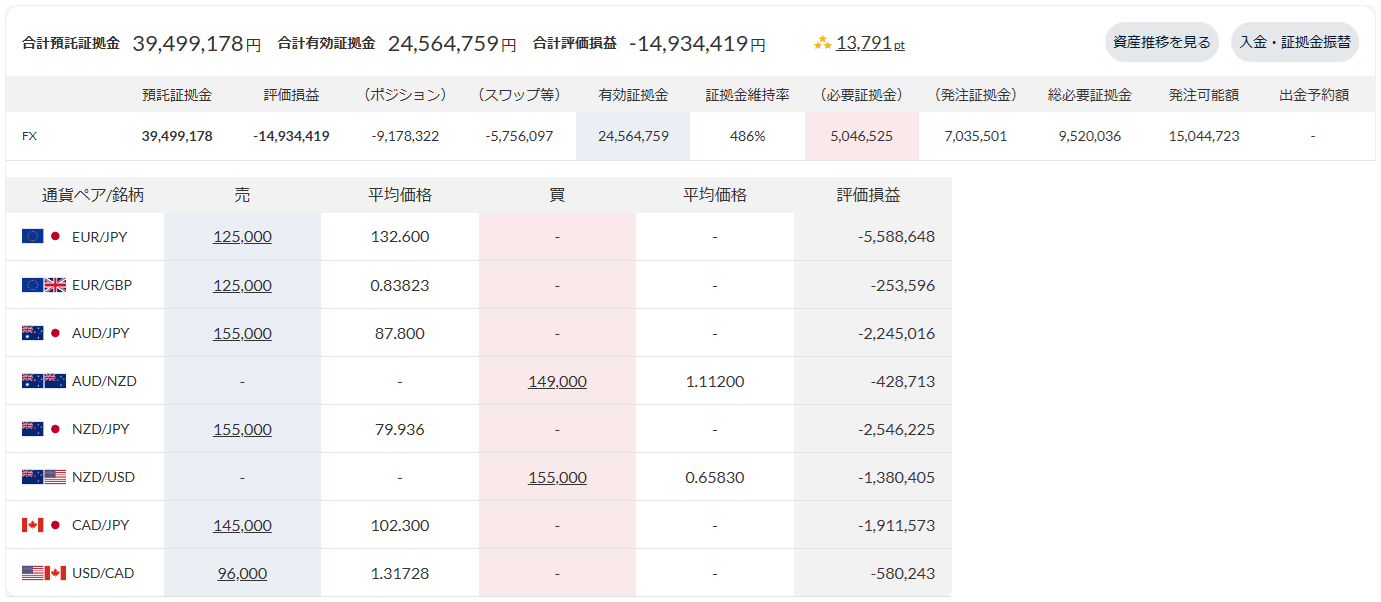
Task: Click the EUR/JPY currency pair flag icon
Action: 43,237
